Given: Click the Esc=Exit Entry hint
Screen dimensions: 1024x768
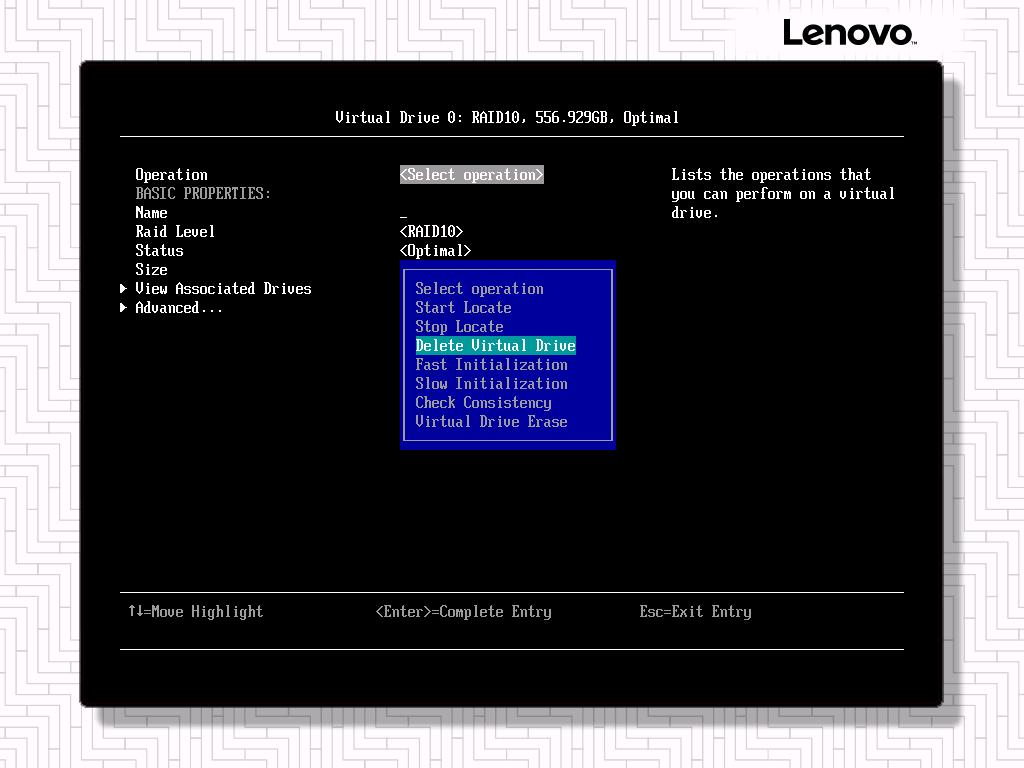Looking at the screenshot, I should click(x=695, y=612).
